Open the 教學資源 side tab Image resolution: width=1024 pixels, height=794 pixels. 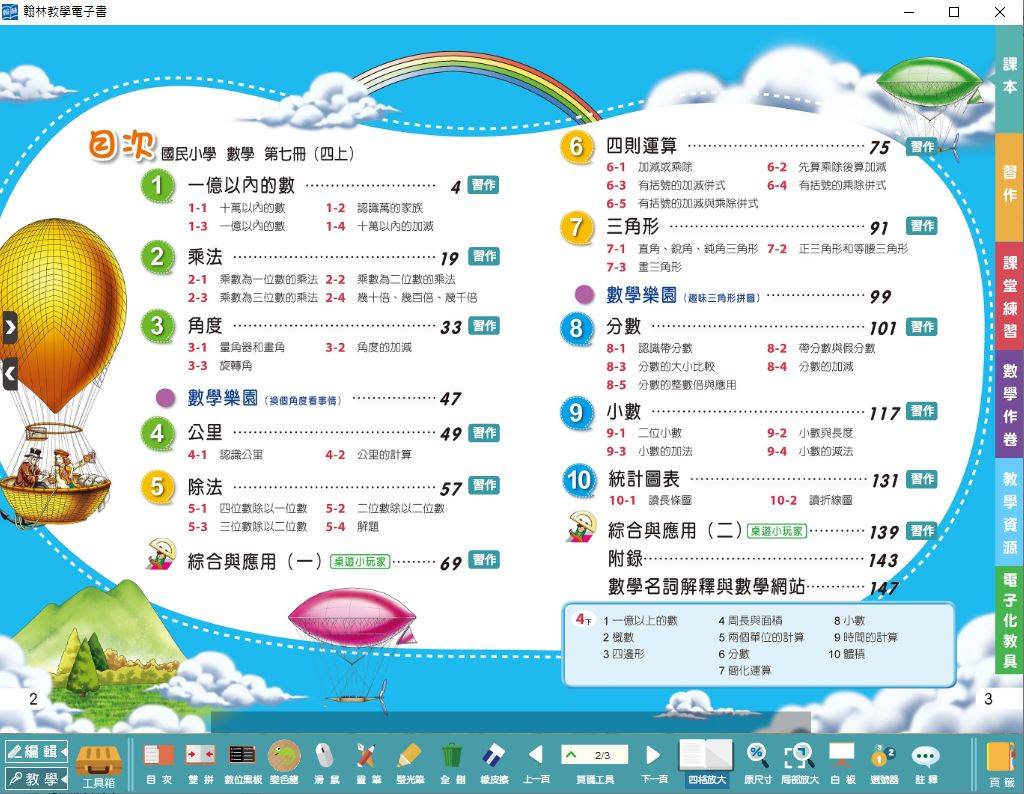tap(1010, 513)
